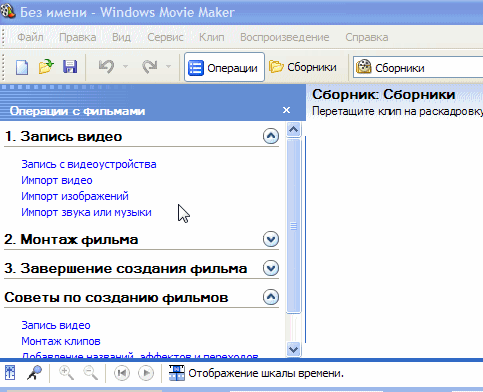Click the Импорт изображений link
This screenshot has width=483, height=392.
[x=75, y=196]
